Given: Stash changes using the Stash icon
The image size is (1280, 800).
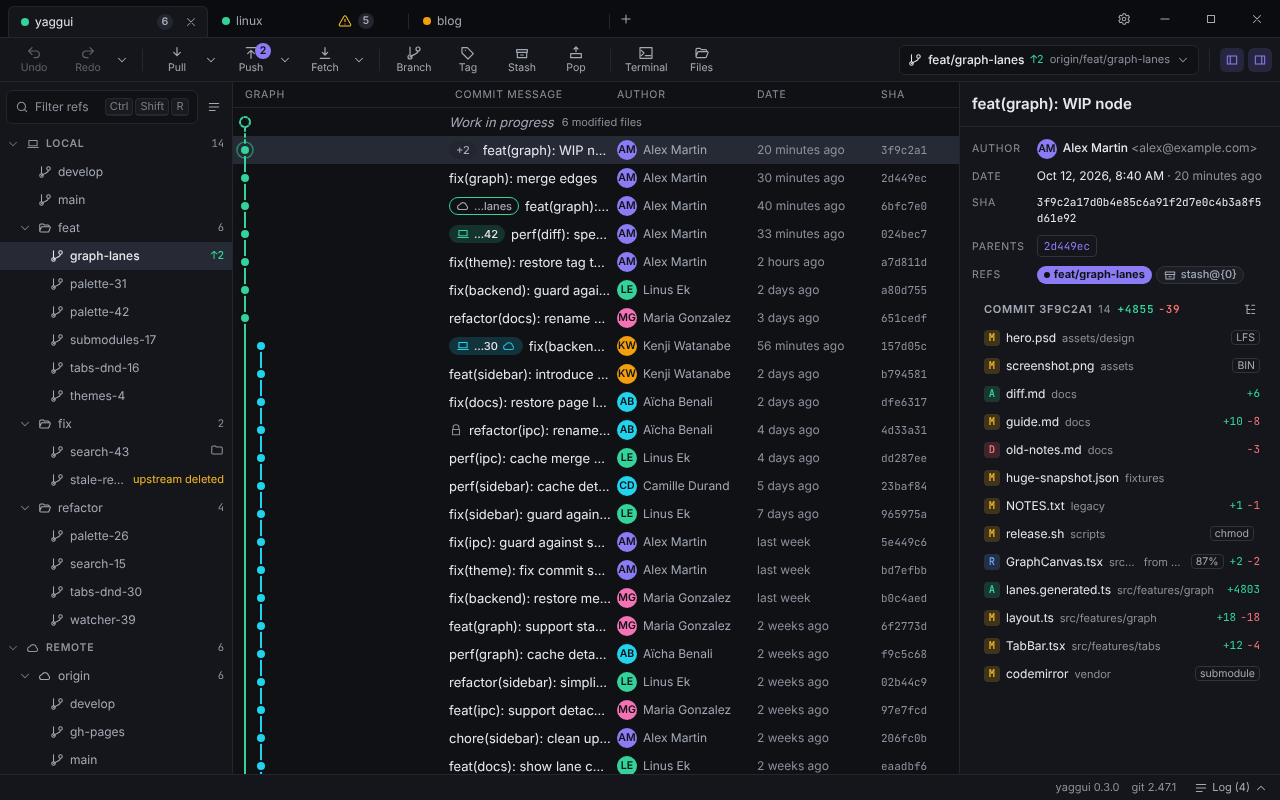Looking at the screenshot, I should pyautogui.click(x=522, y=59).
